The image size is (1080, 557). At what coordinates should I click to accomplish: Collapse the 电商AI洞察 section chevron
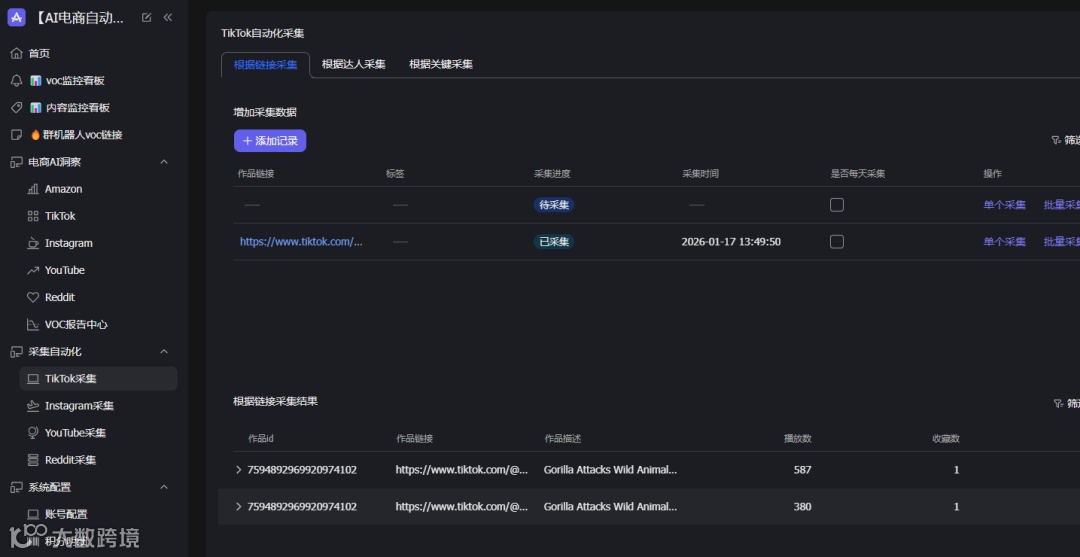pyautogui.click(x=164, y=162)
